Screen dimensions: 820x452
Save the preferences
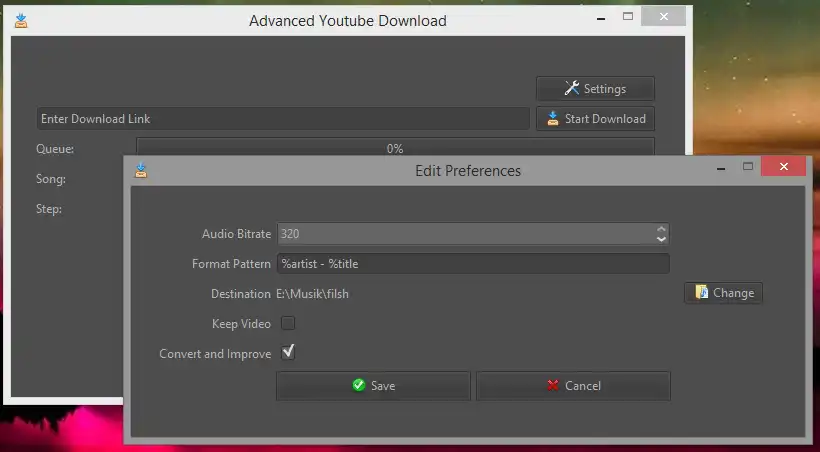pyautogui.click(x=373, y=386)
